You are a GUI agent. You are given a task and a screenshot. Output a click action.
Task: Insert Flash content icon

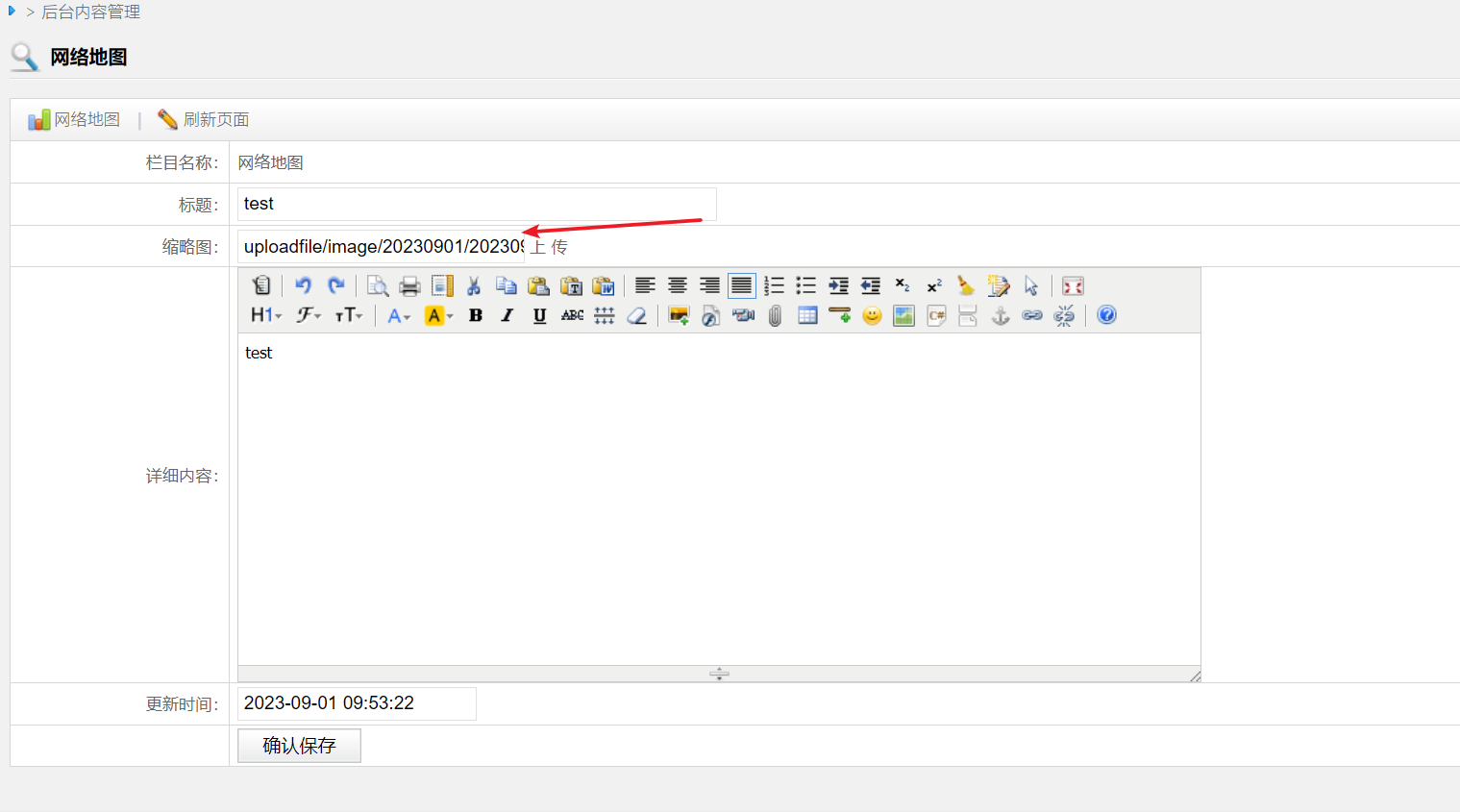pyautogui.click(x=711, y=315)
